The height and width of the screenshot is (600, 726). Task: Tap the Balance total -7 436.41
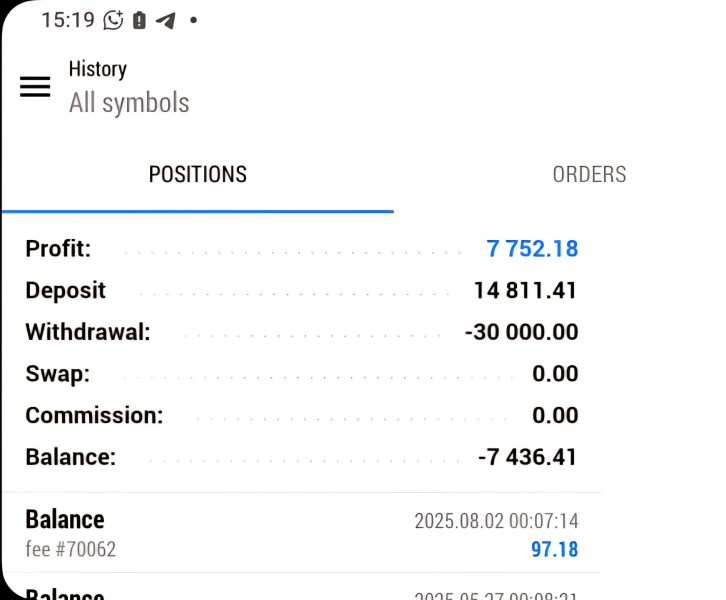[x=527, y=458]
